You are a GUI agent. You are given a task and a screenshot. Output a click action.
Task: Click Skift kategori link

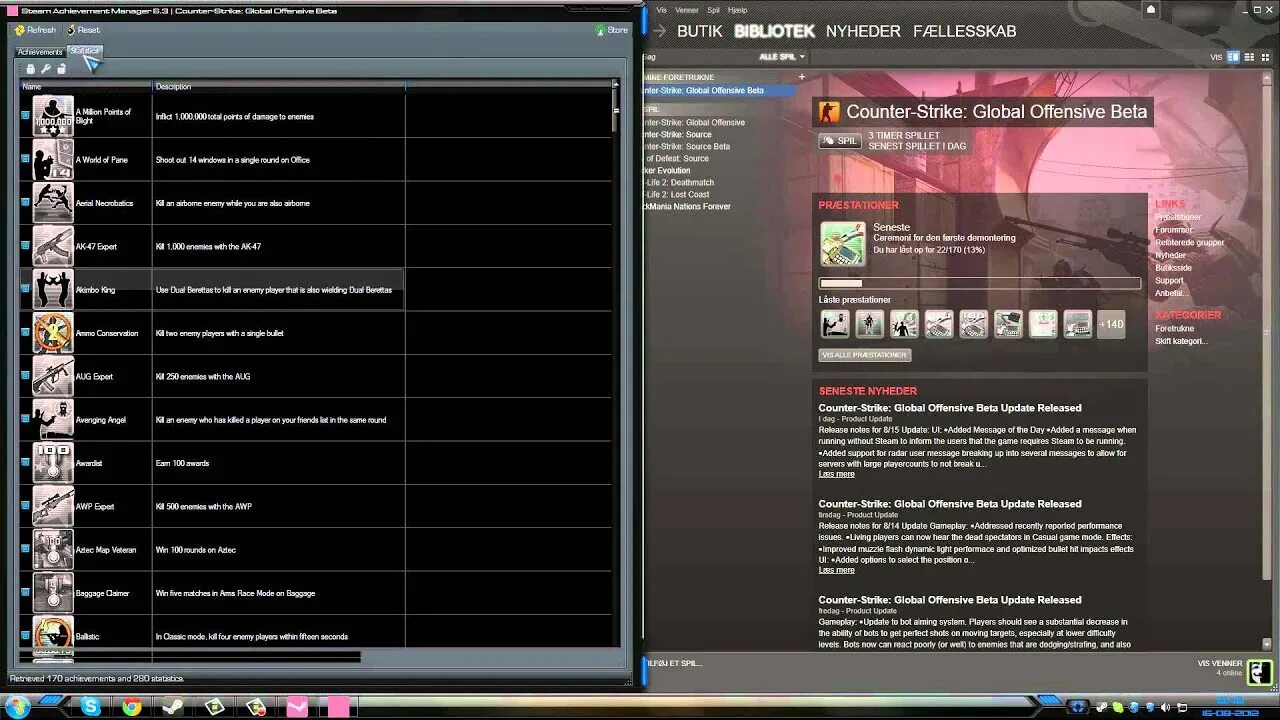[x=1181, y=341]
